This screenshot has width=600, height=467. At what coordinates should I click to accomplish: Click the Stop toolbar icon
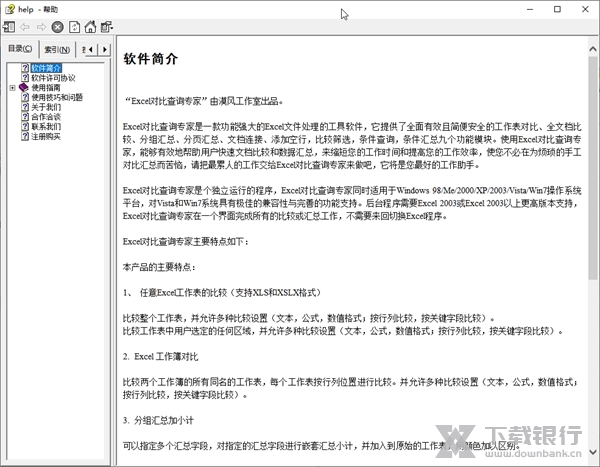(x=57, y=27)
